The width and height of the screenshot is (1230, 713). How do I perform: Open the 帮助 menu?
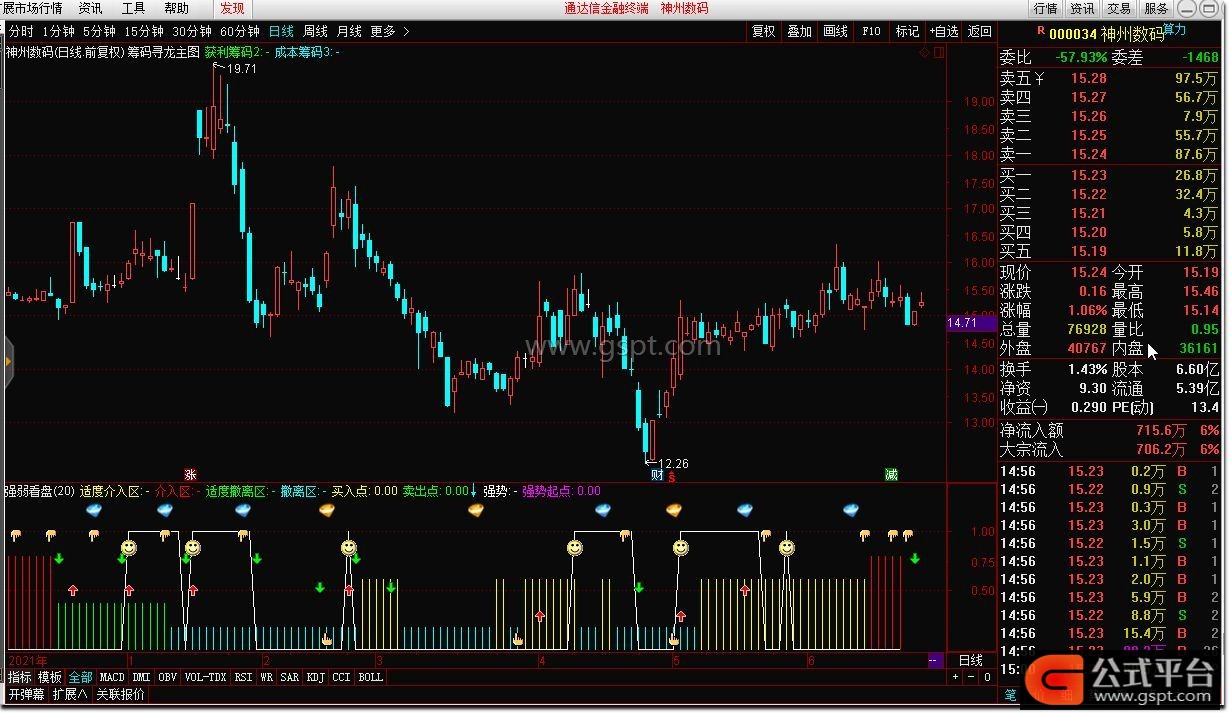point(176,8)
